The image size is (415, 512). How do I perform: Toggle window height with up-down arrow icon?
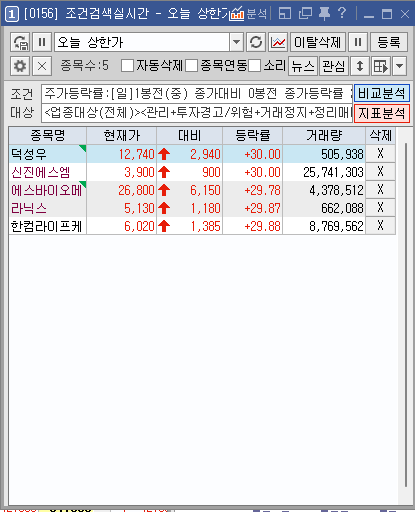pos(360,66)
